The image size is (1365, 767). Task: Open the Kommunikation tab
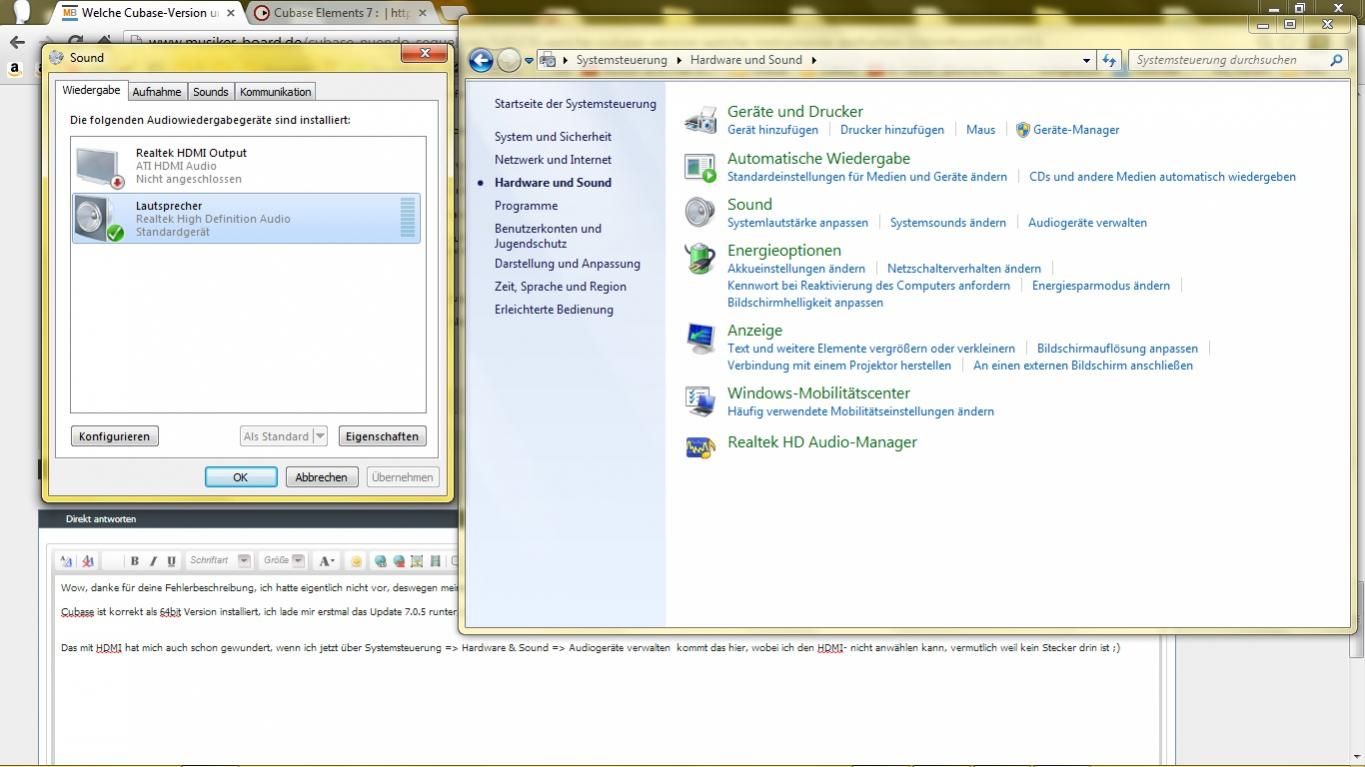coord(275,92)
